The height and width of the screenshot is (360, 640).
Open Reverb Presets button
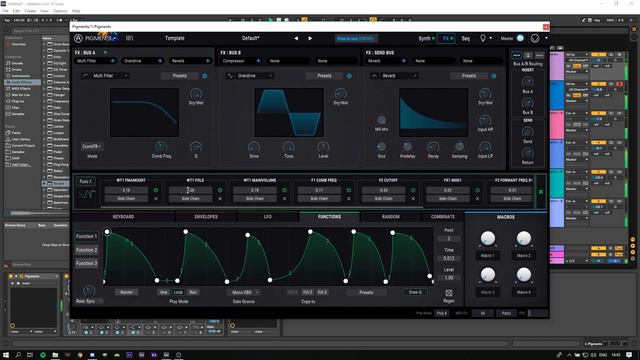(469, 76)
